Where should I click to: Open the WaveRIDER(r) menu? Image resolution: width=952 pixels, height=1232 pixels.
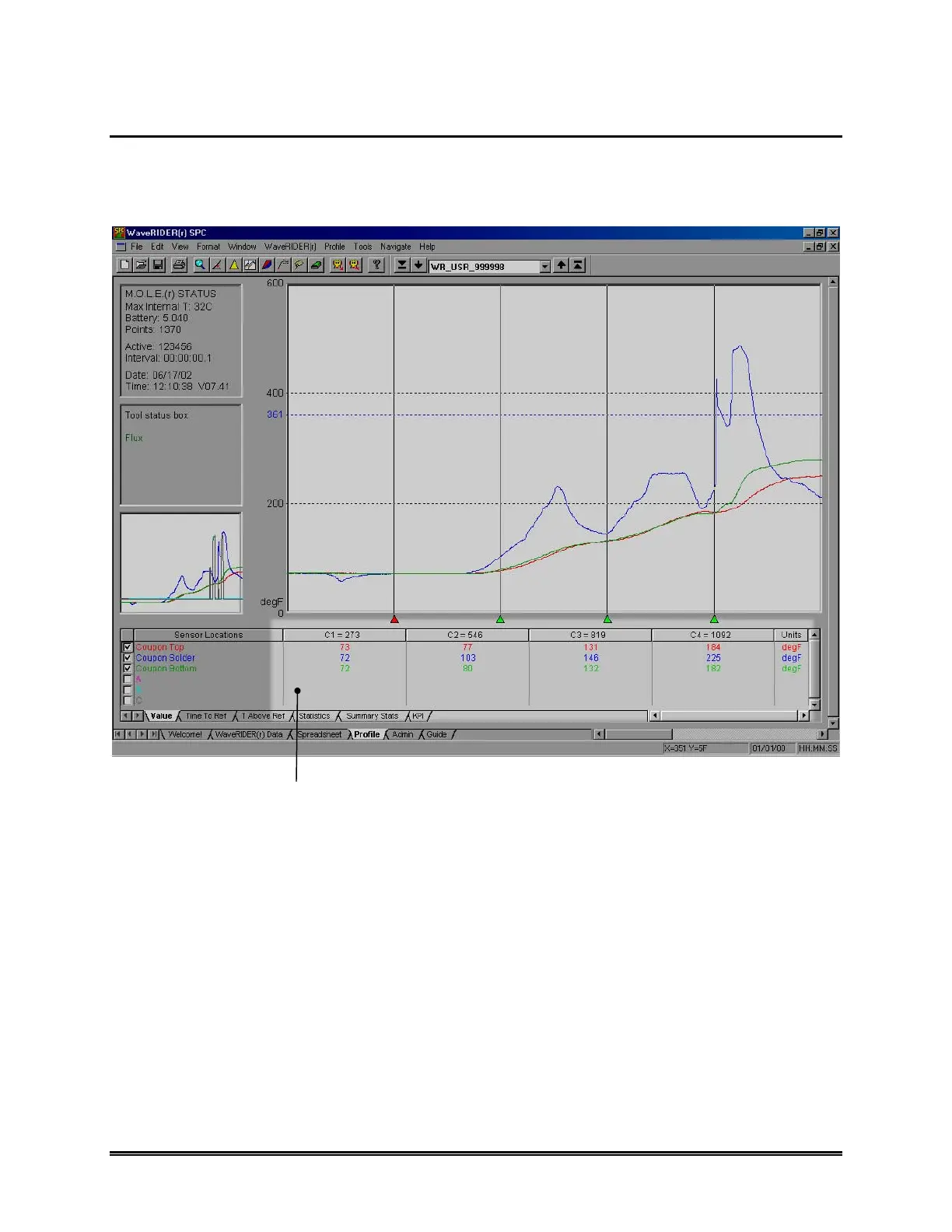tap(290, 247)
